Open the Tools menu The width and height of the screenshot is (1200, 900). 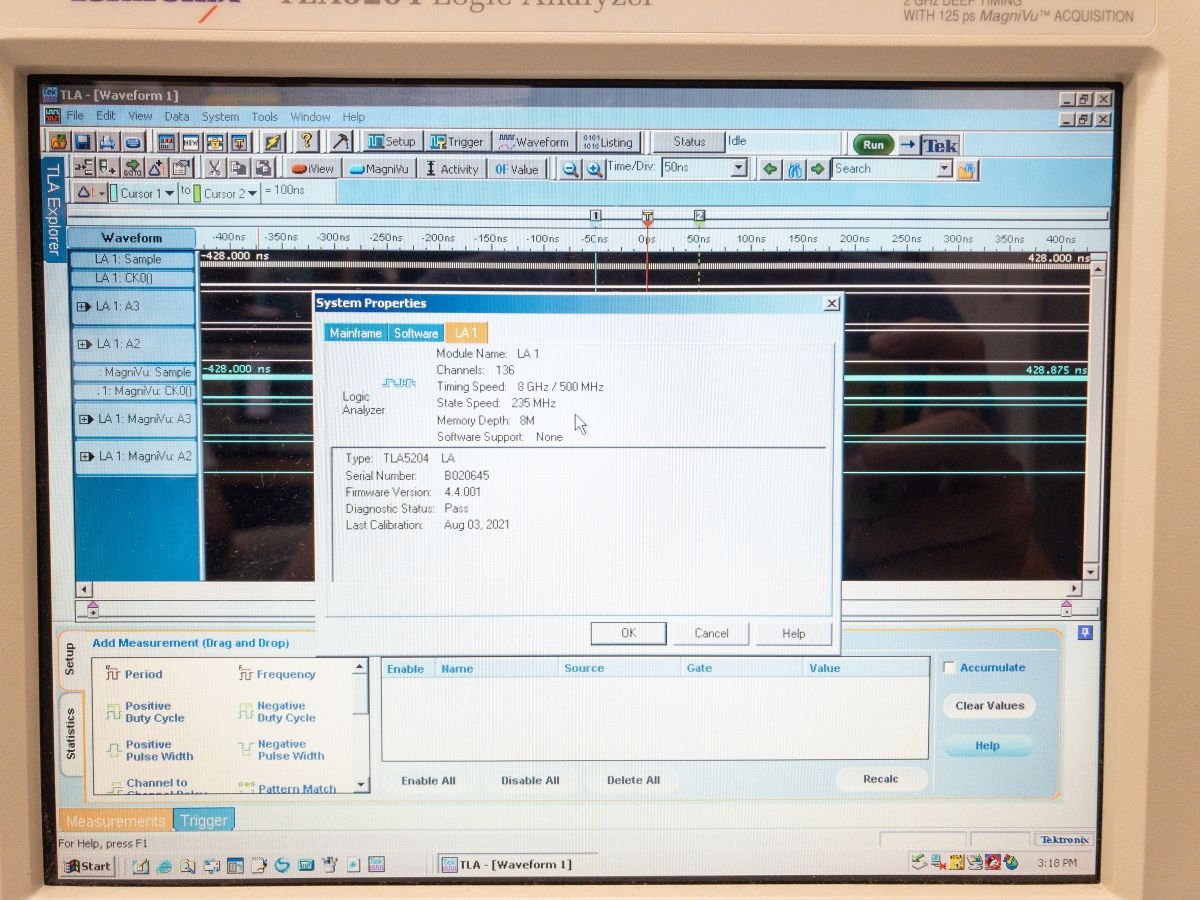click(x=264, y=116)
